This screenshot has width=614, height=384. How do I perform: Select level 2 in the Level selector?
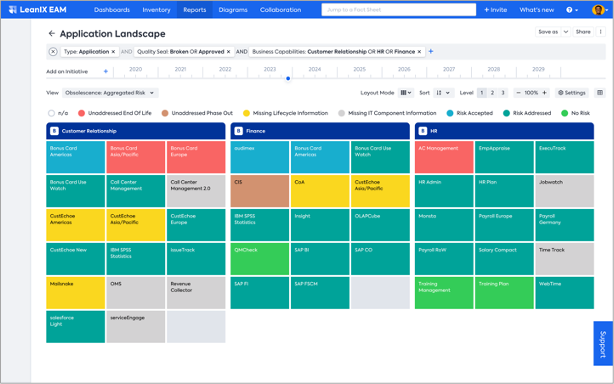point(492,93)
